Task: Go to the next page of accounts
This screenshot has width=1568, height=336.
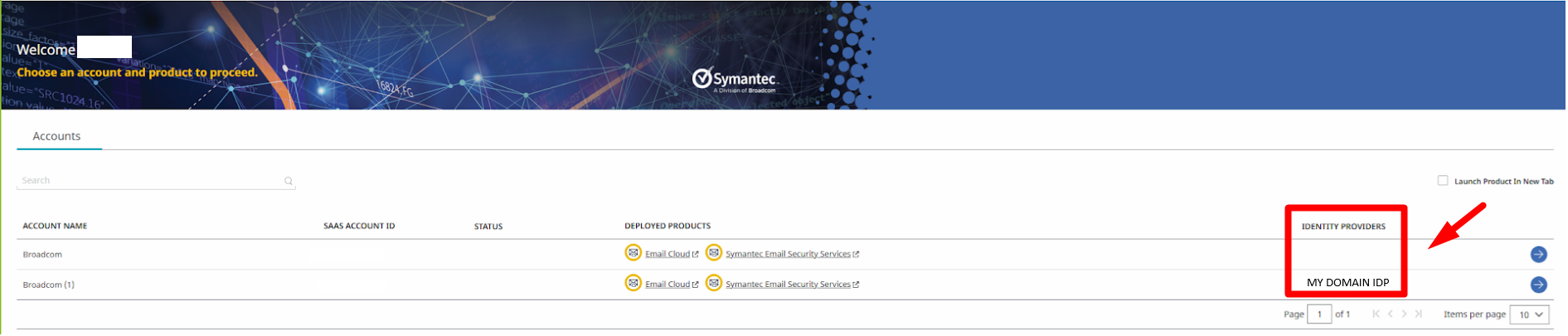Action: click(1404, 314)
